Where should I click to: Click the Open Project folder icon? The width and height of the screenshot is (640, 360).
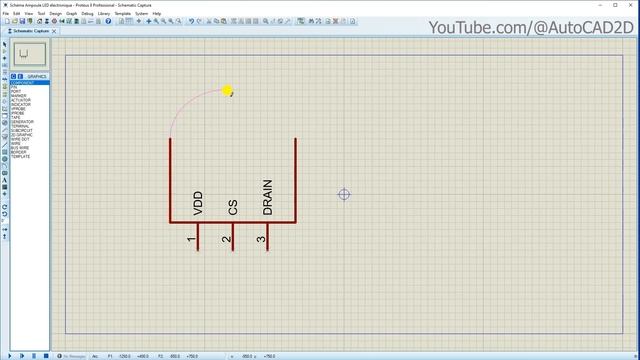[15, 21]
